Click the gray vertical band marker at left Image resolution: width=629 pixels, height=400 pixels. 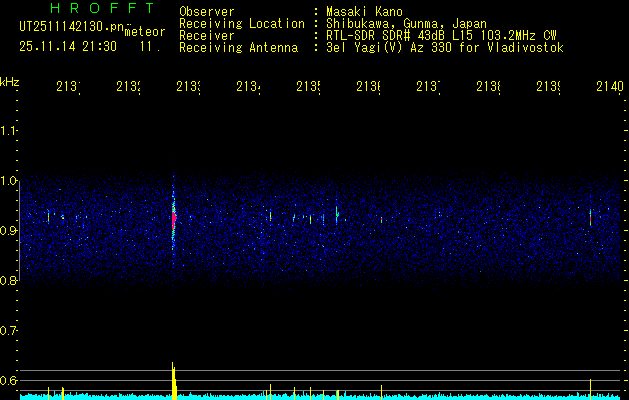(19, 231)
